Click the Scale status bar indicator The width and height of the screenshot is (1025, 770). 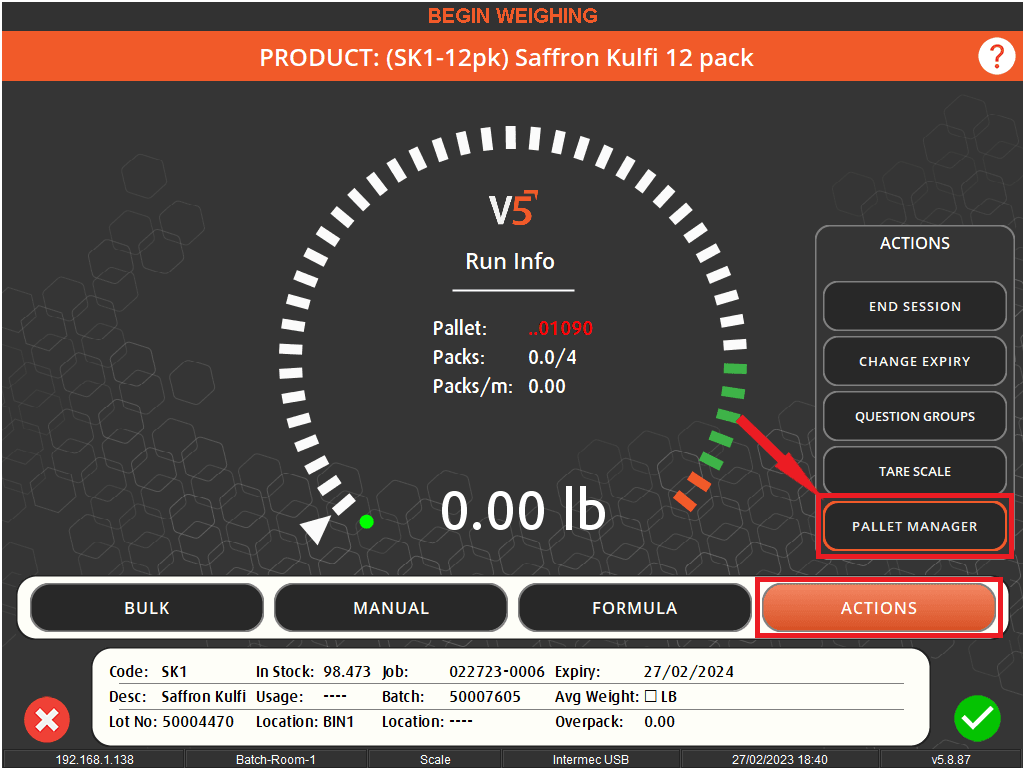pos(435,759)
